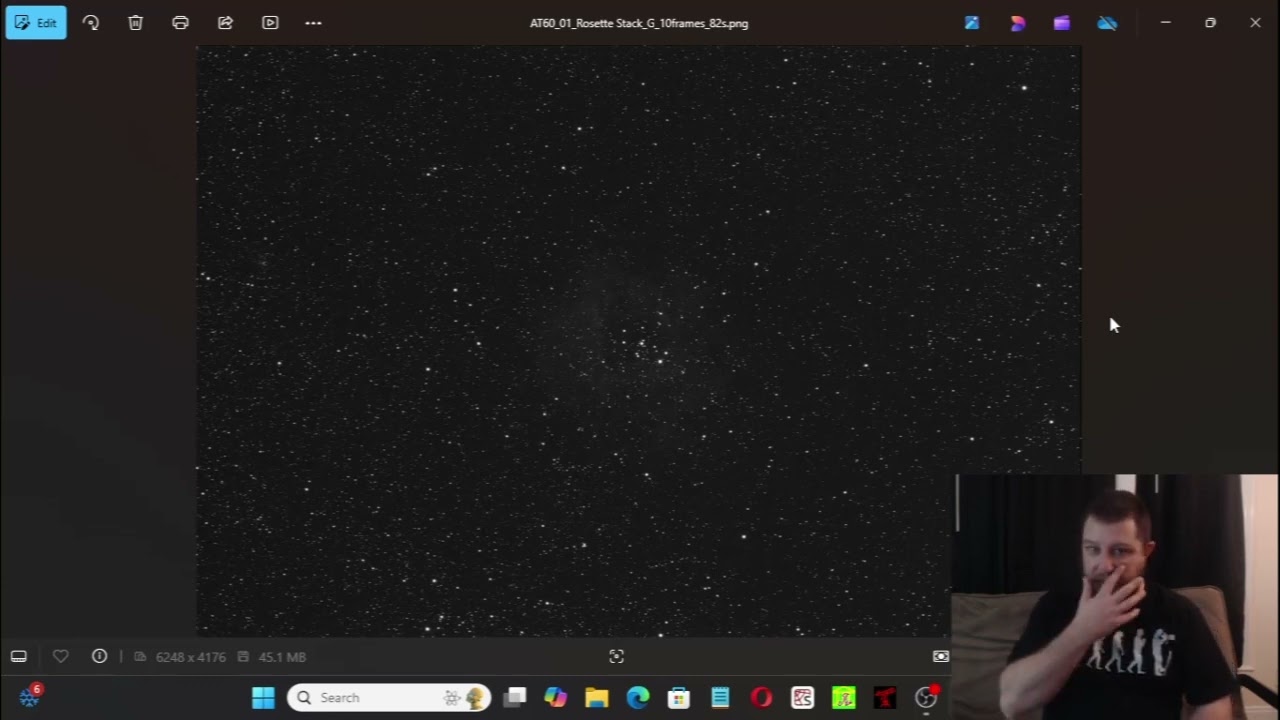
Task: Open File Explorer from the taskbar
Action: click(597, 698)
